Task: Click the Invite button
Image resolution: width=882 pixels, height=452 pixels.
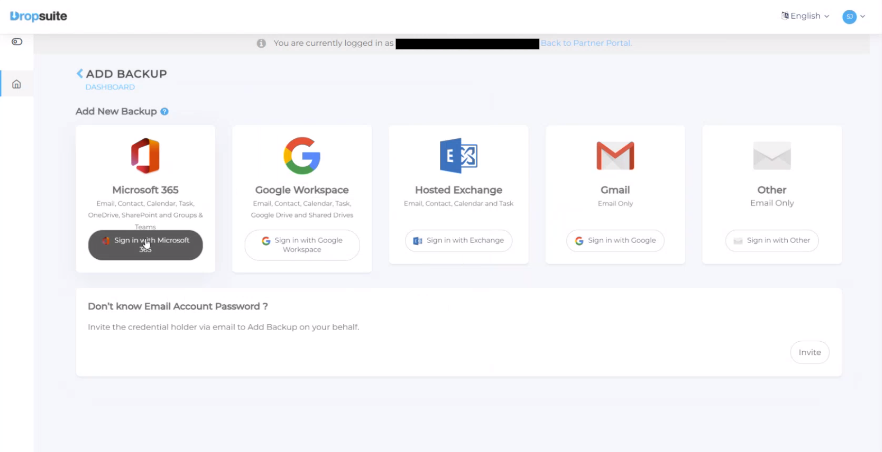Action: tap(809, 352)
